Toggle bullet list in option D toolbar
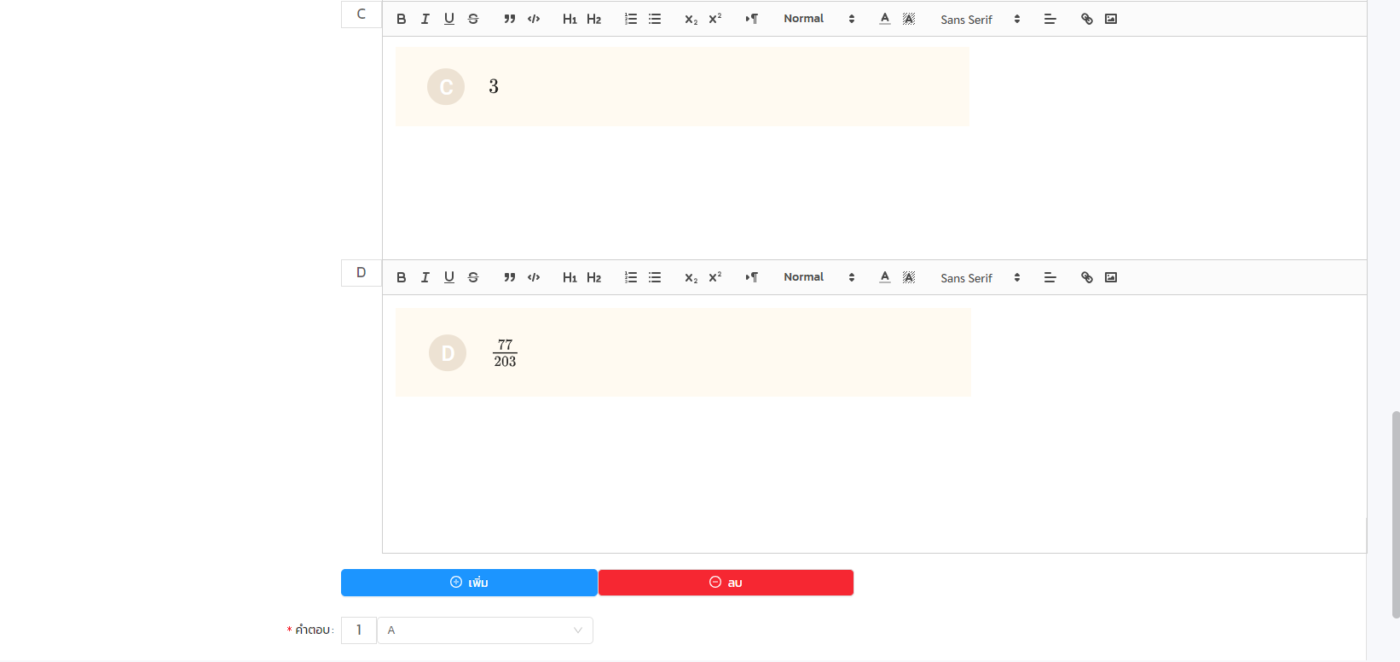The height and width of the screenshot is (662, 1400). point(655,278)
